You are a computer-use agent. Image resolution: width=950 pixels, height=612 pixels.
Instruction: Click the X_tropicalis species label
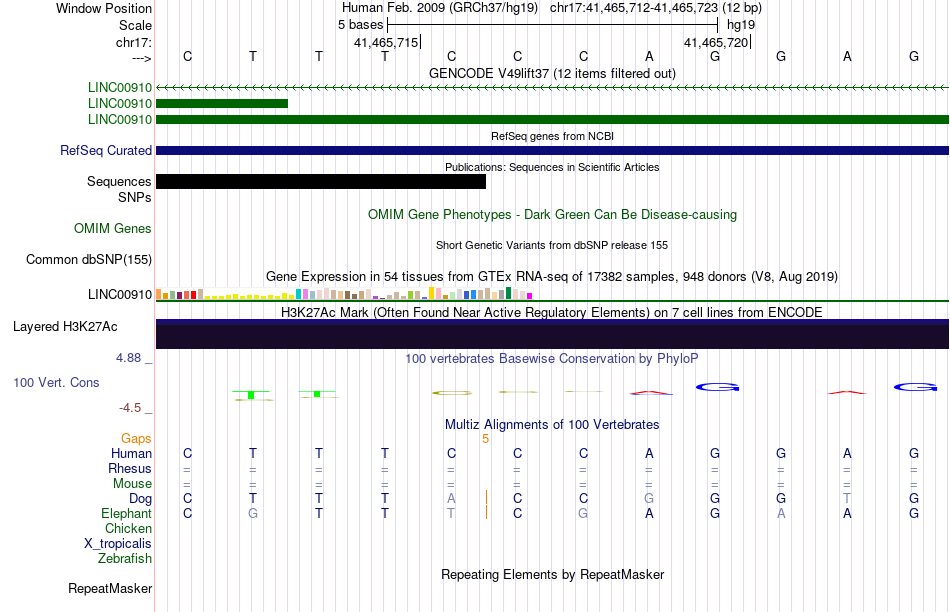[x=118, y=544]
